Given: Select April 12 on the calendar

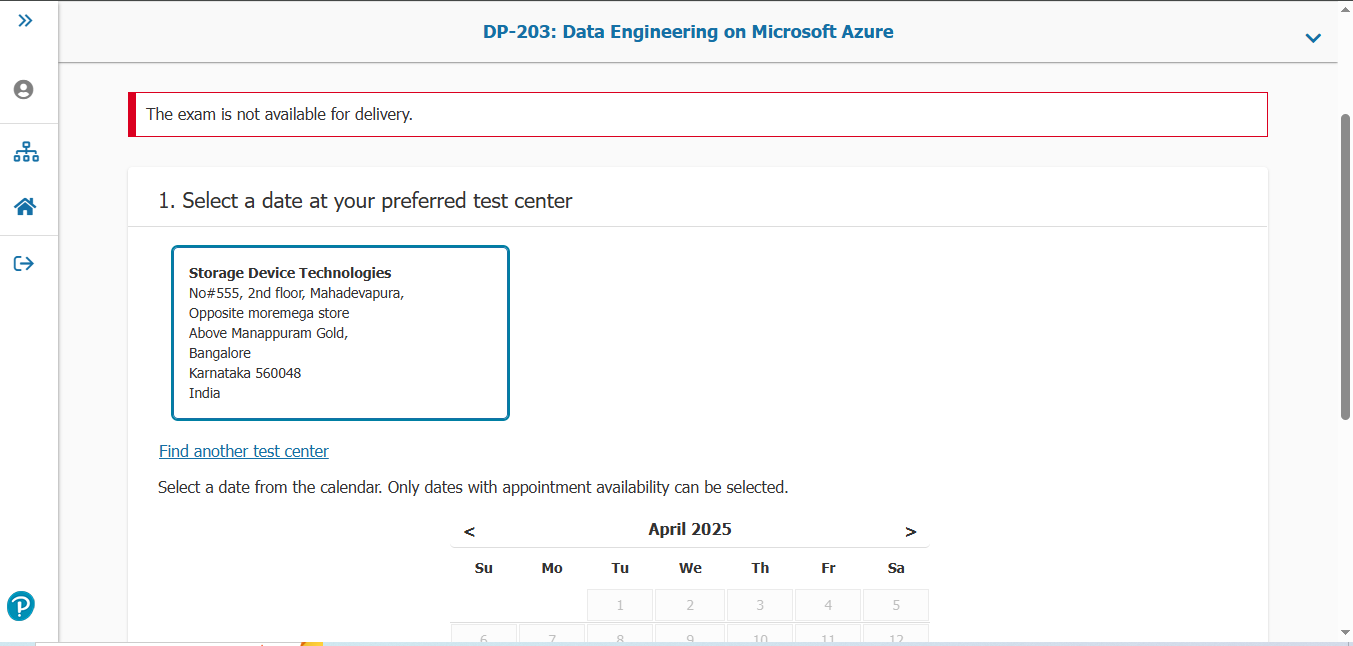Looking at the screenshot, I should [x=895, y=638].
